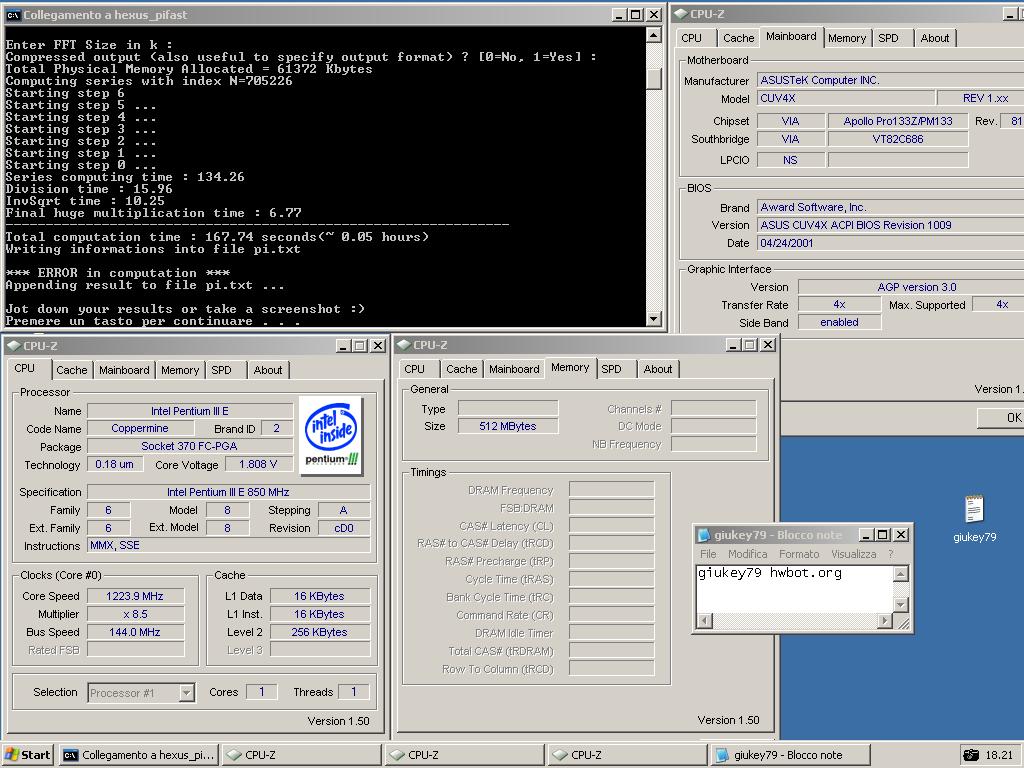Click the Specification Intel Pentium III E 850 MHz field
The height and width of the screenshot is (768, 1024).
pos(229,492)
